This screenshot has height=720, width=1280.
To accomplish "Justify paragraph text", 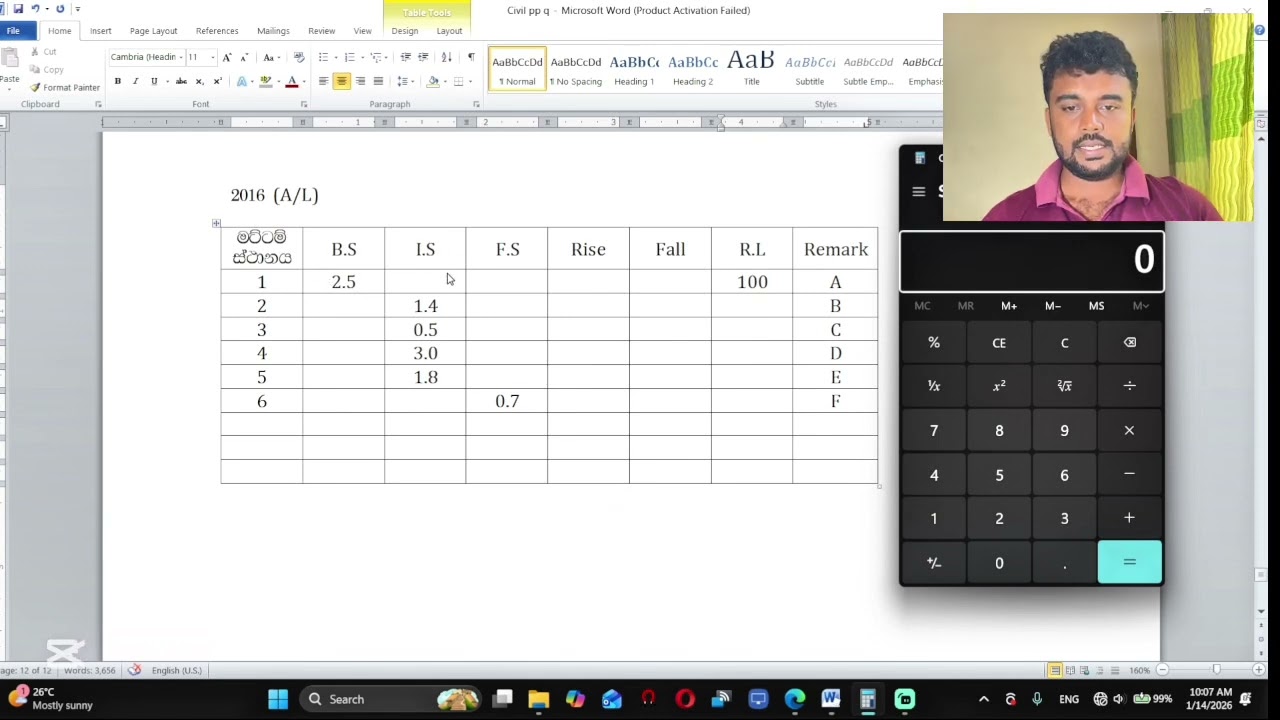I will (378, 81).
